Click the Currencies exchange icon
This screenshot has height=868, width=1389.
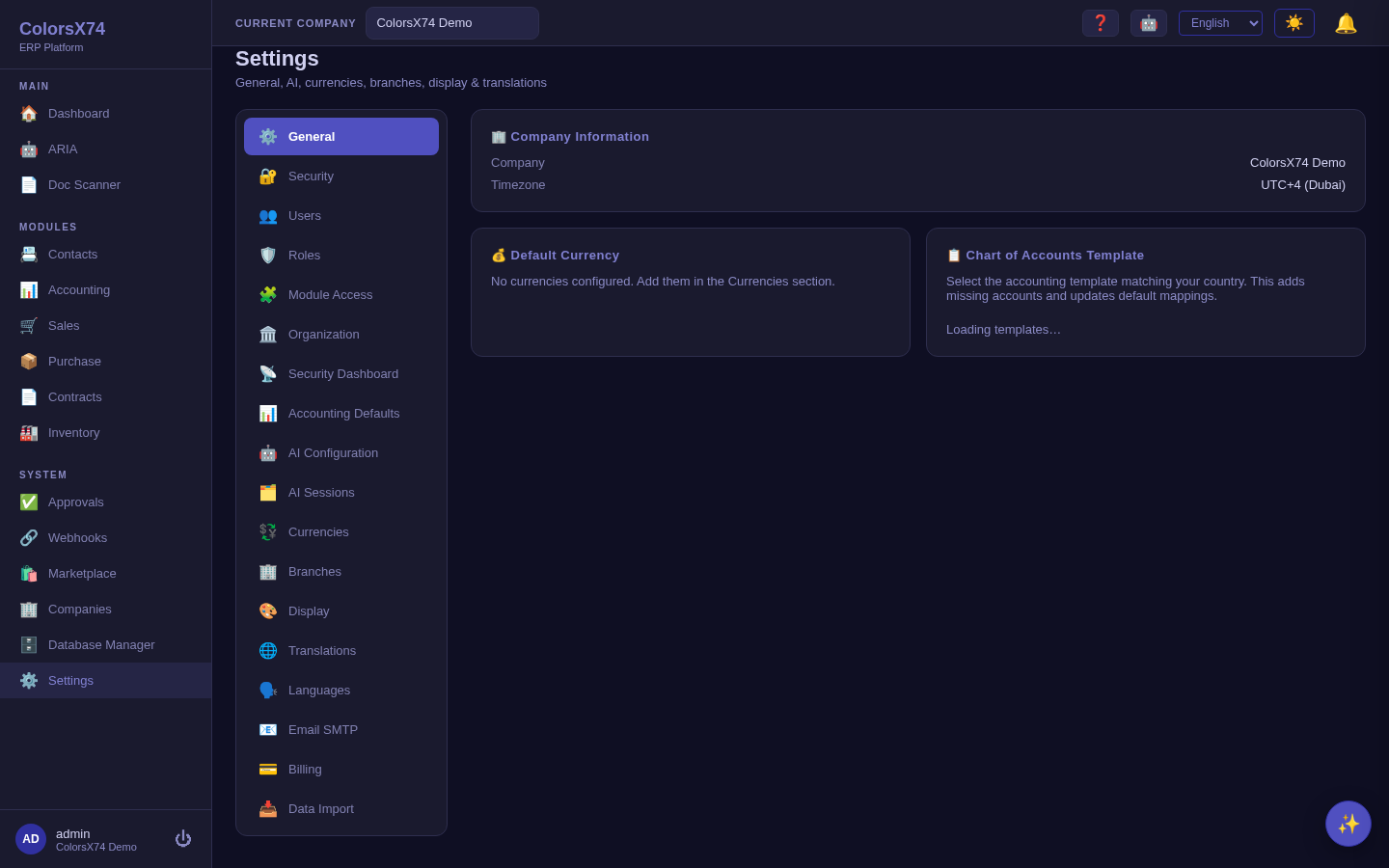click(x=268, y=532)
